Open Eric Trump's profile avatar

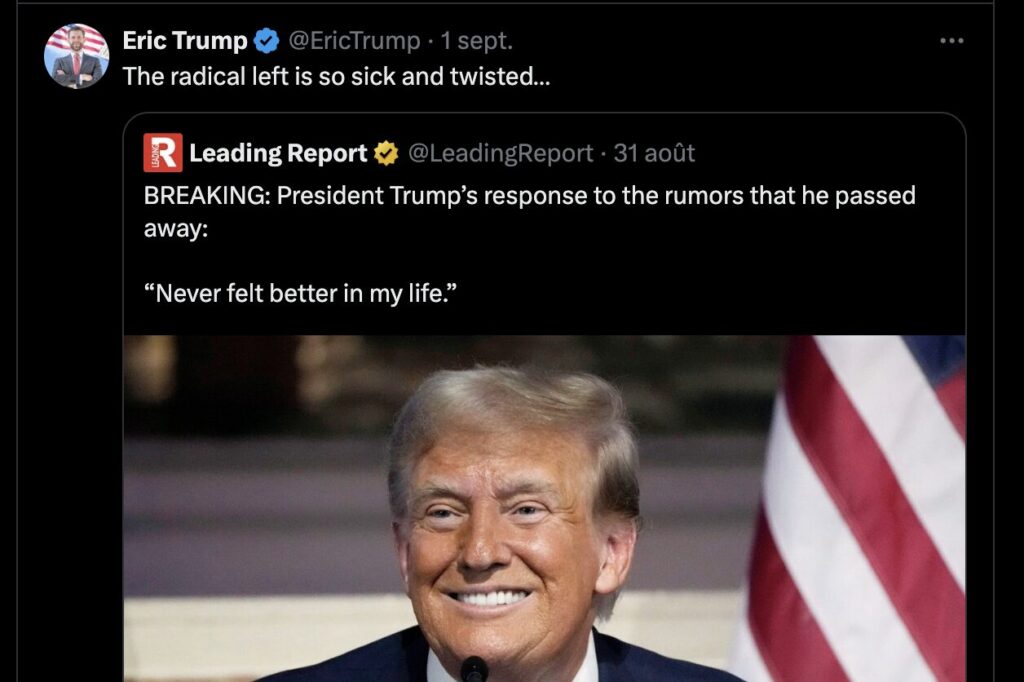76,56
